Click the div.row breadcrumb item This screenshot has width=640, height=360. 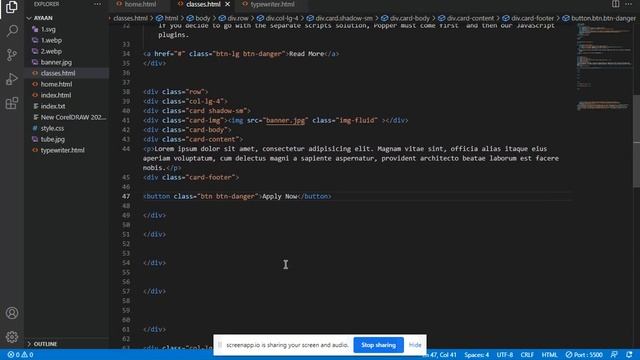click(x=233, y=18)
